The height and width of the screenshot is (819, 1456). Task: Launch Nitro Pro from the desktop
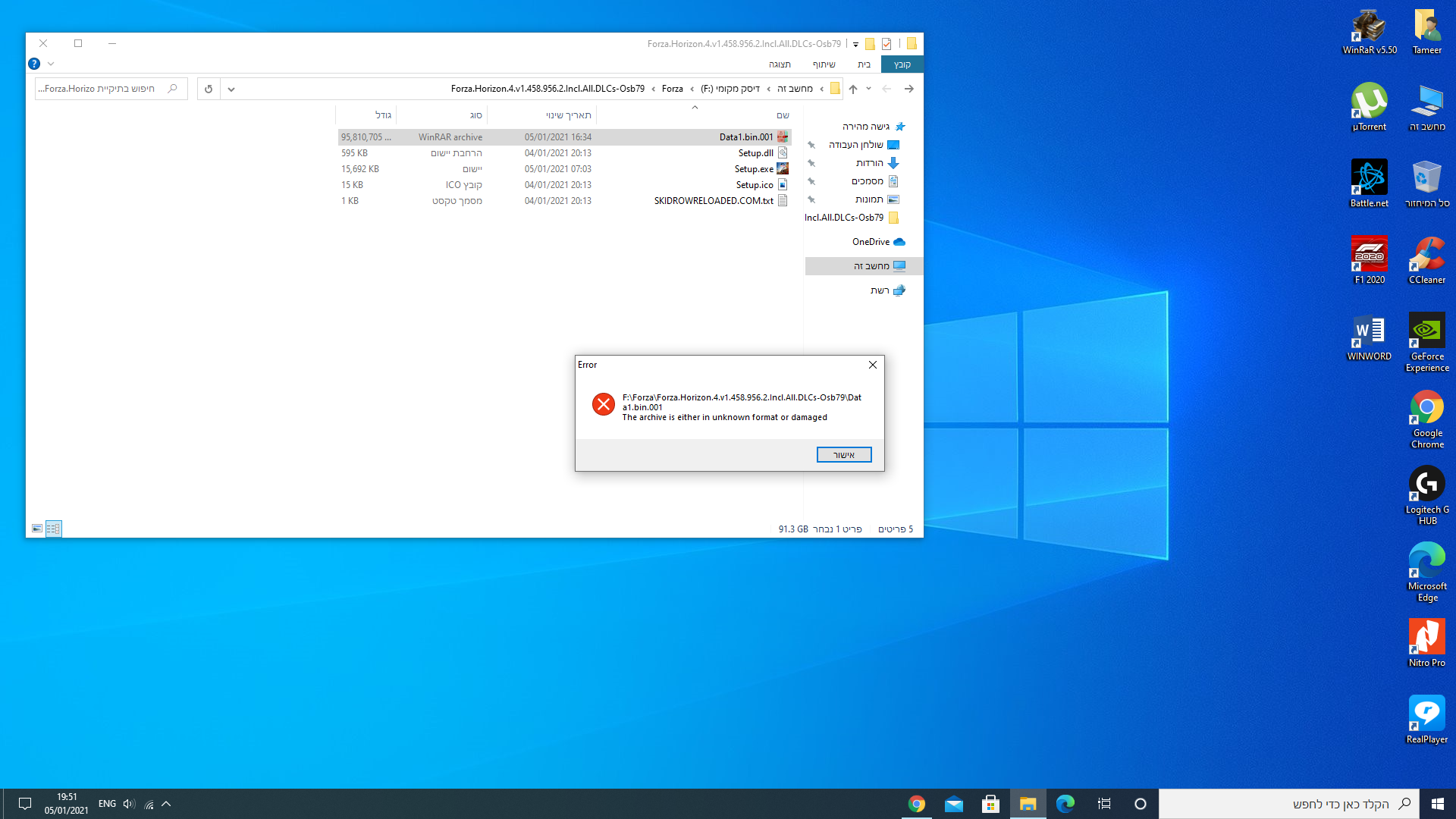point(1427,643)
